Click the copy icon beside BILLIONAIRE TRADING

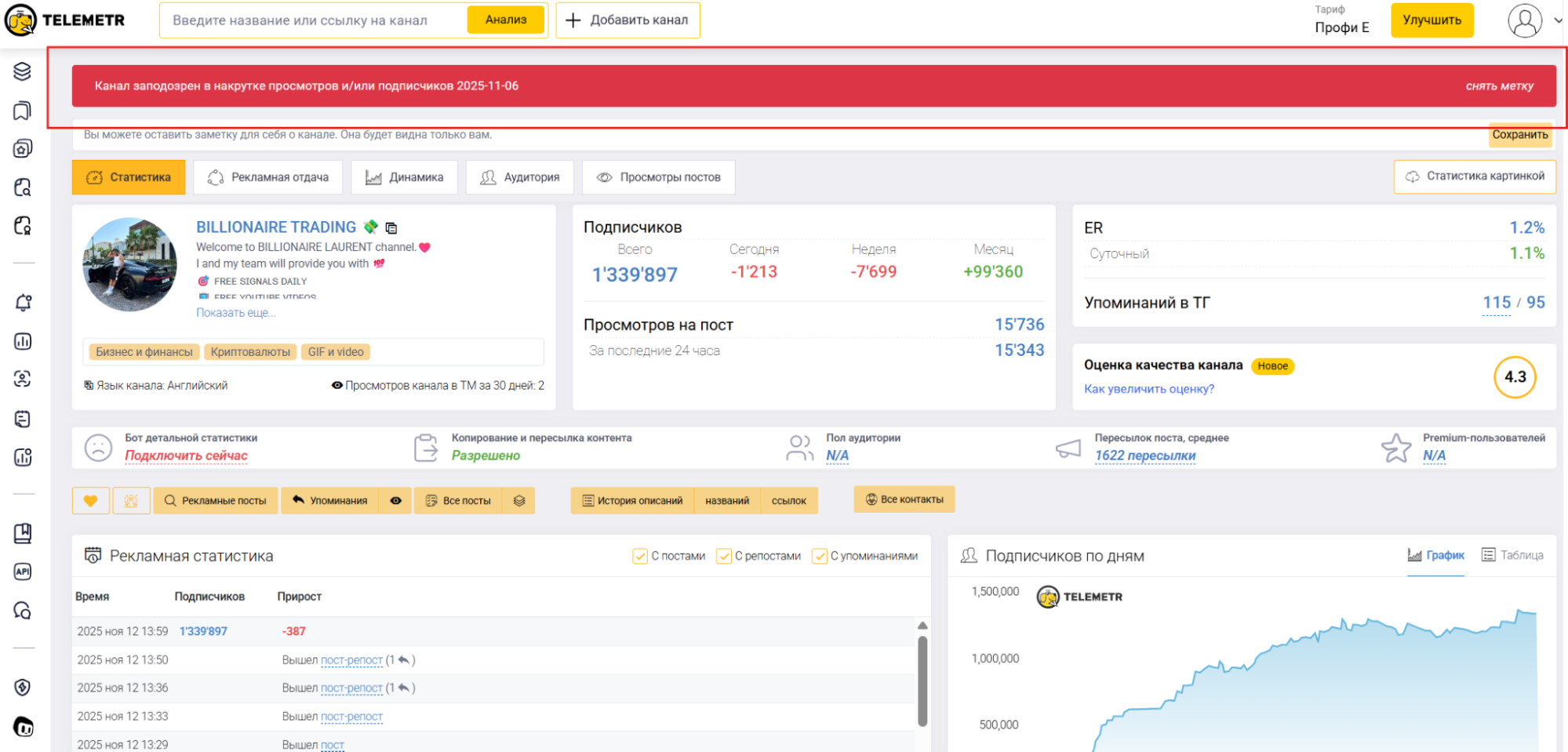pos(391,228)
